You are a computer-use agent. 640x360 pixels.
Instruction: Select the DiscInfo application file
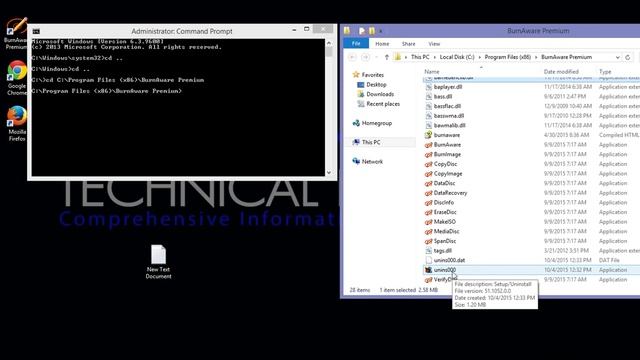[x=444, y=202]
